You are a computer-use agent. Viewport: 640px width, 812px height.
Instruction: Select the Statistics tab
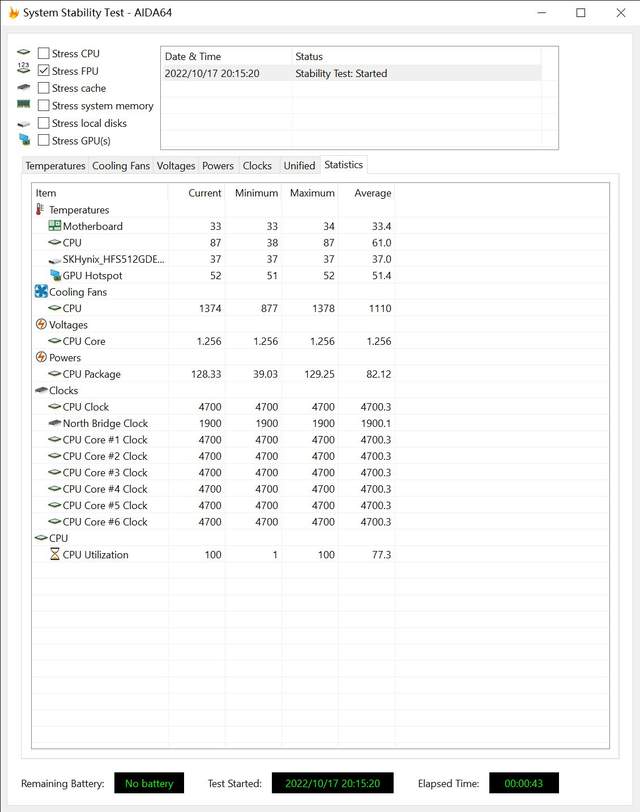tap(344, 165)
